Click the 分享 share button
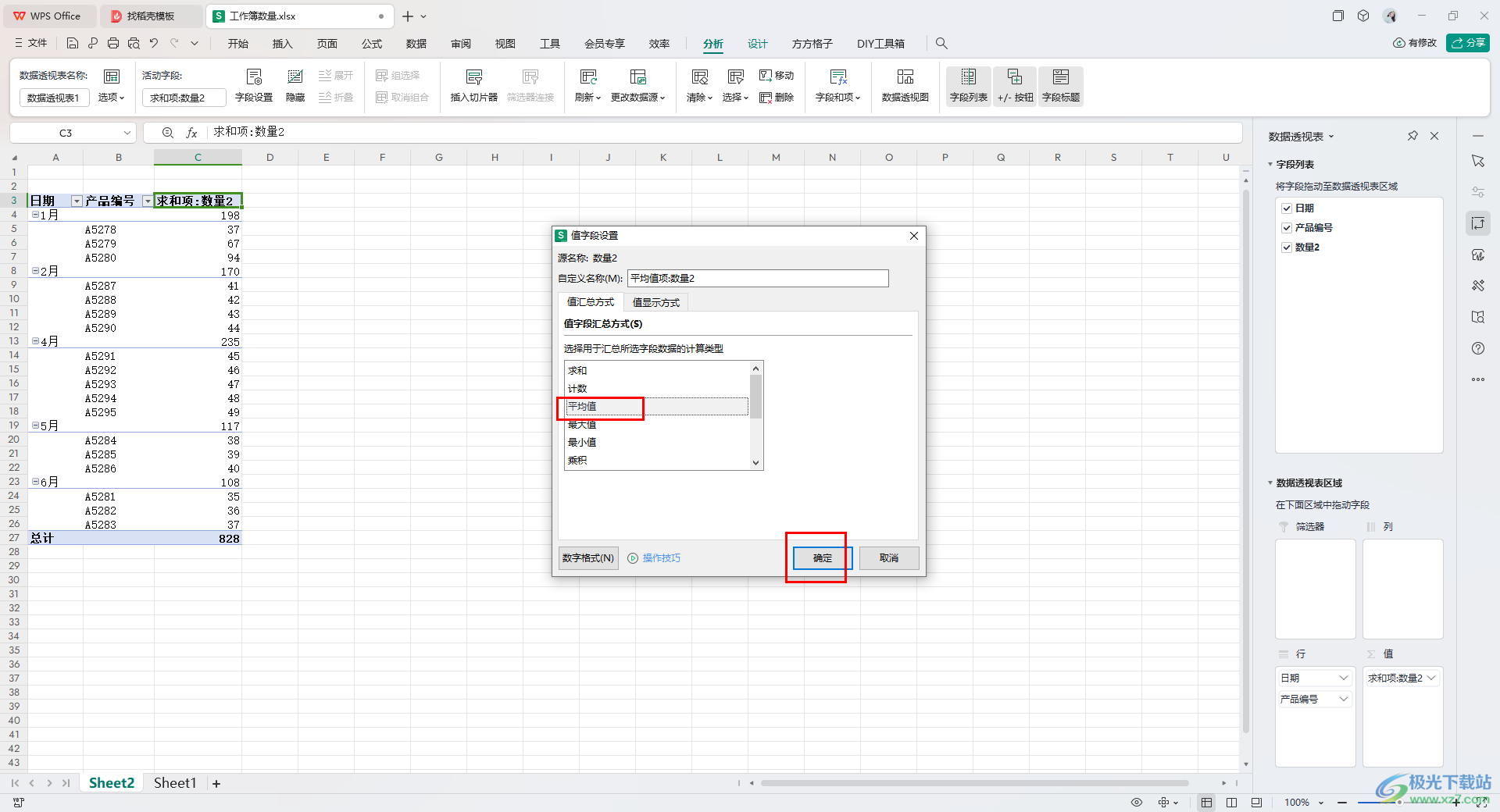The image size is (1500, 812). (x=1468, y=43)
